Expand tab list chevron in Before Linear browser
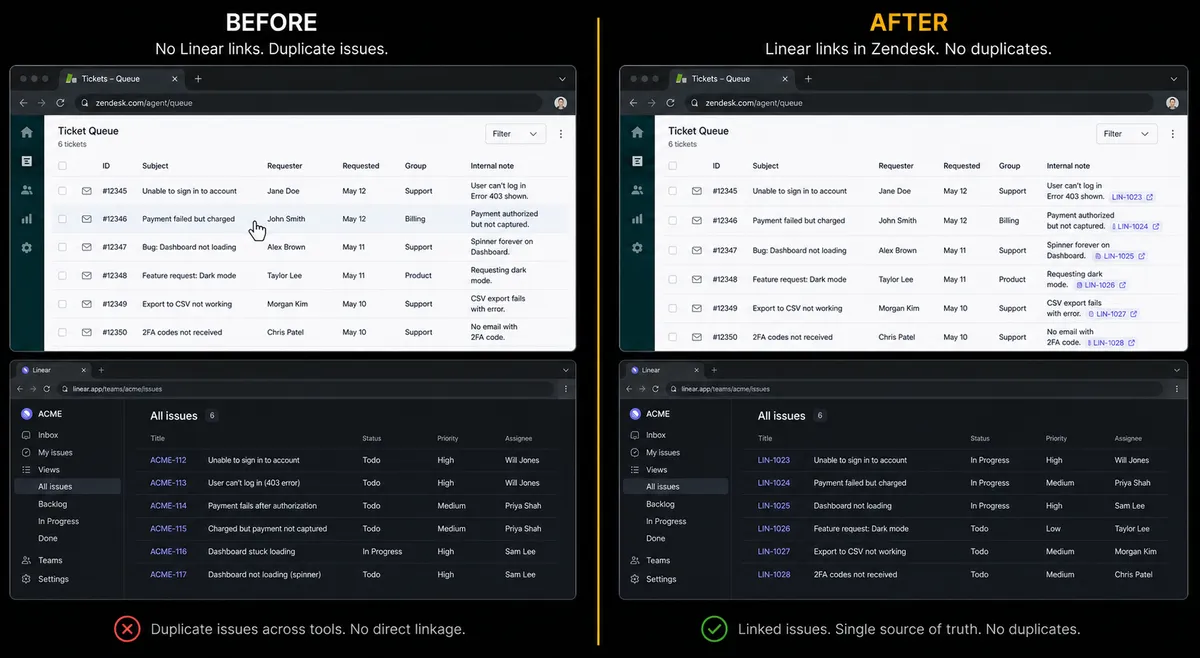The width and height of the screenshot is (1200, 658). click(566, 370)
